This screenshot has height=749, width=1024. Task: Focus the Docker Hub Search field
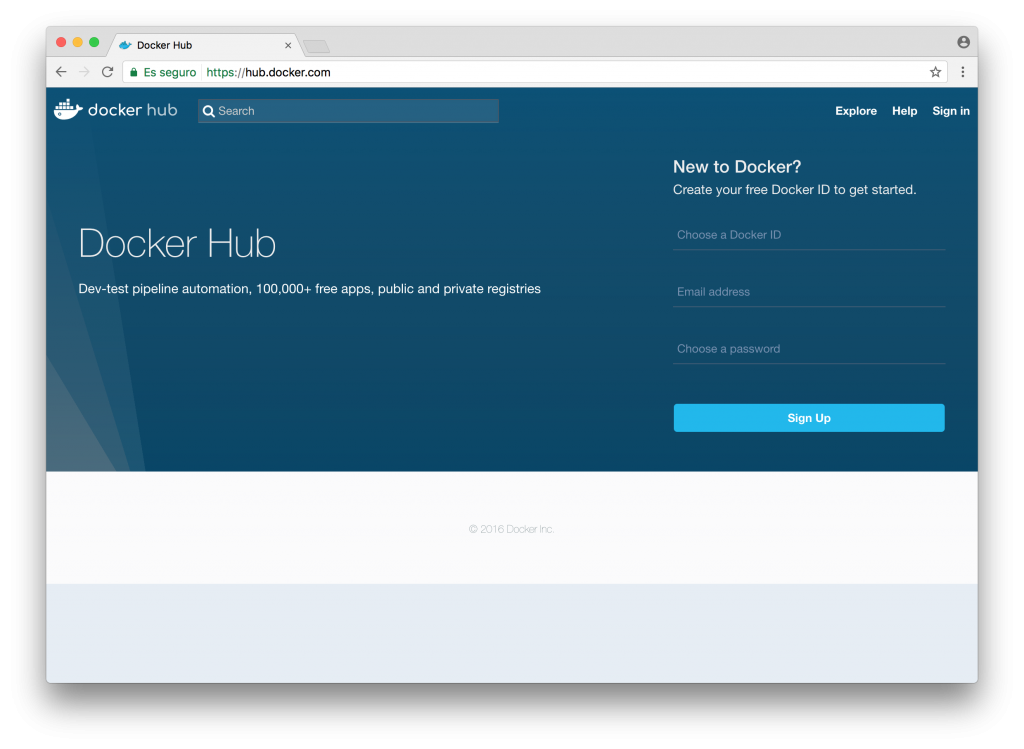(348, 111)
